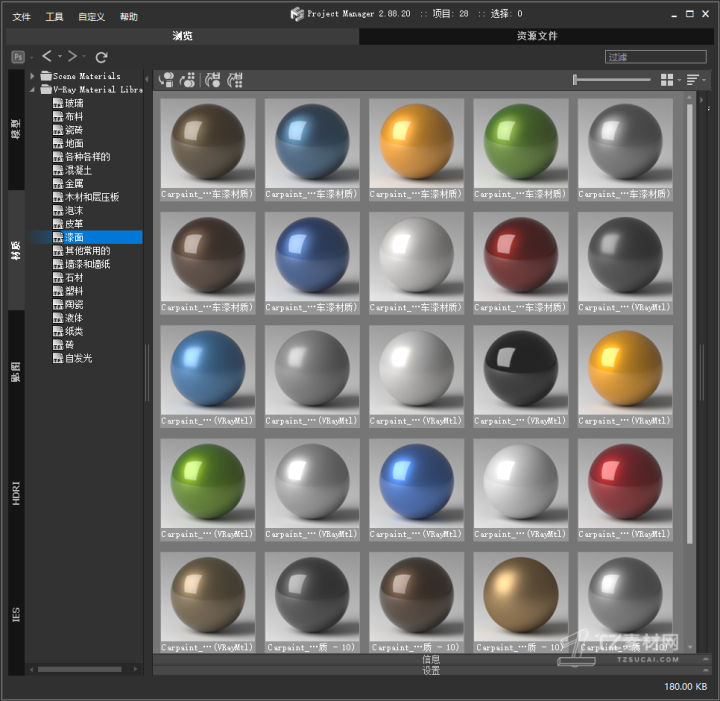Viewport: 720px width, 701px height.
Task: Select the highlighted 漆面 library
Action: click(x=68, y=237)
